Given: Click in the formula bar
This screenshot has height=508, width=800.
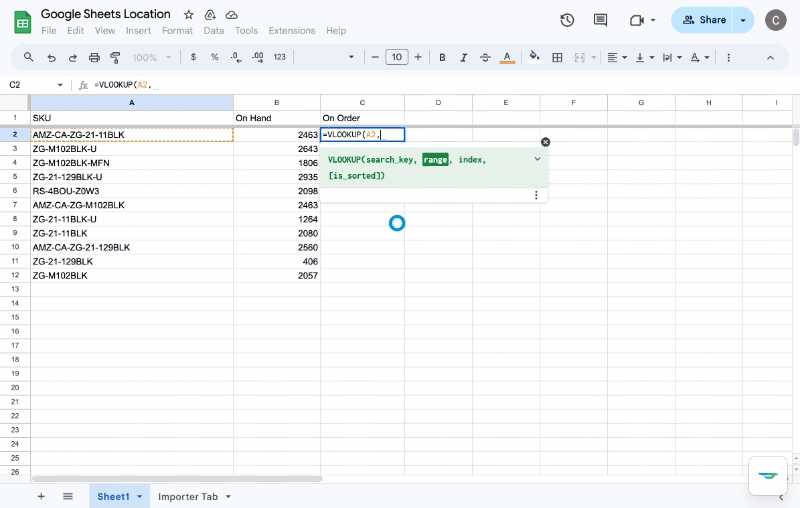Looking at the screenshot, I should pos(444,85).
